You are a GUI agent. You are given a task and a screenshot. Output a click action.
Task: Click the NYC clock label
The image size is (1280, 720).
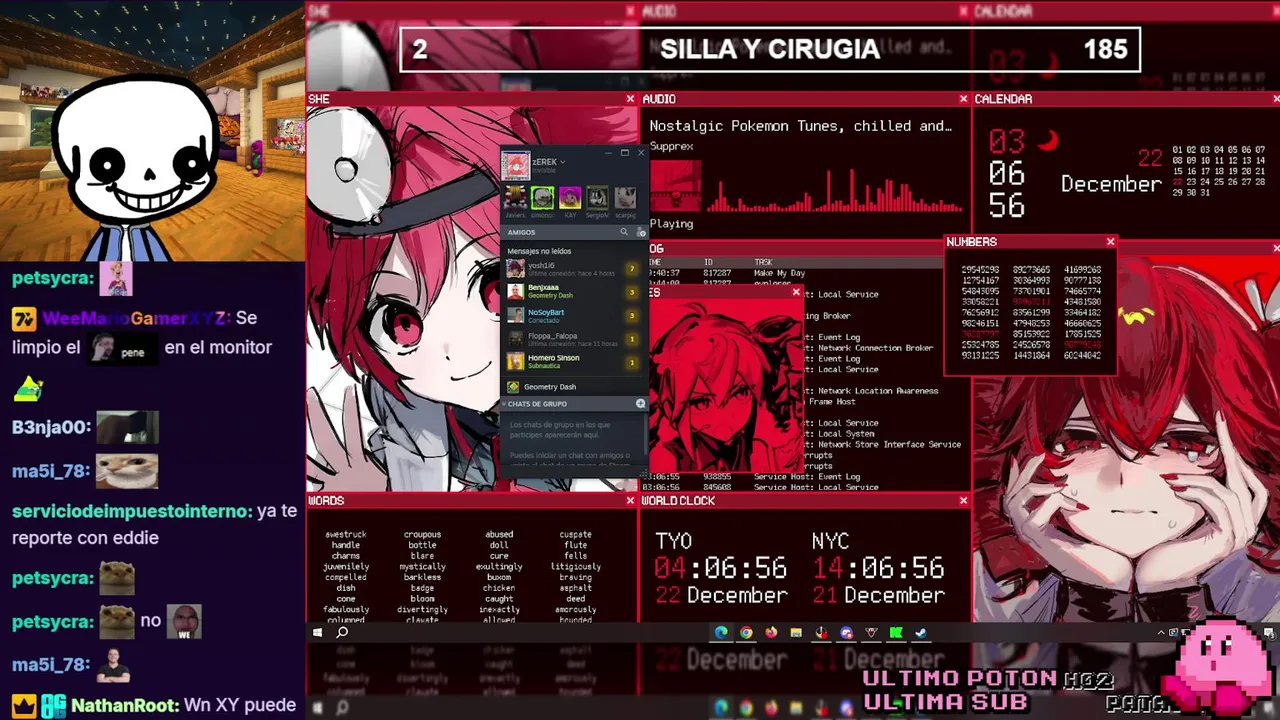(830, 541)
